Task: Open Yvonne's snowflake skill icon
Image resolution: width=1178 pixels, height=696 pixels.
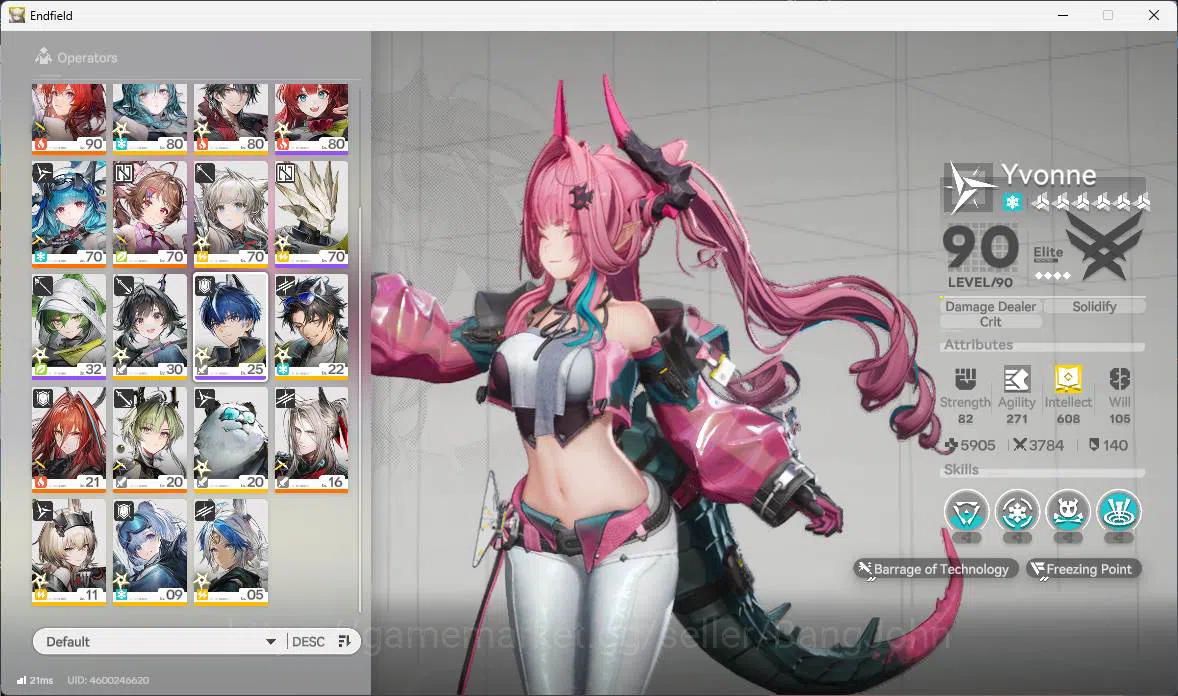Action: (x=1017, y=512)
